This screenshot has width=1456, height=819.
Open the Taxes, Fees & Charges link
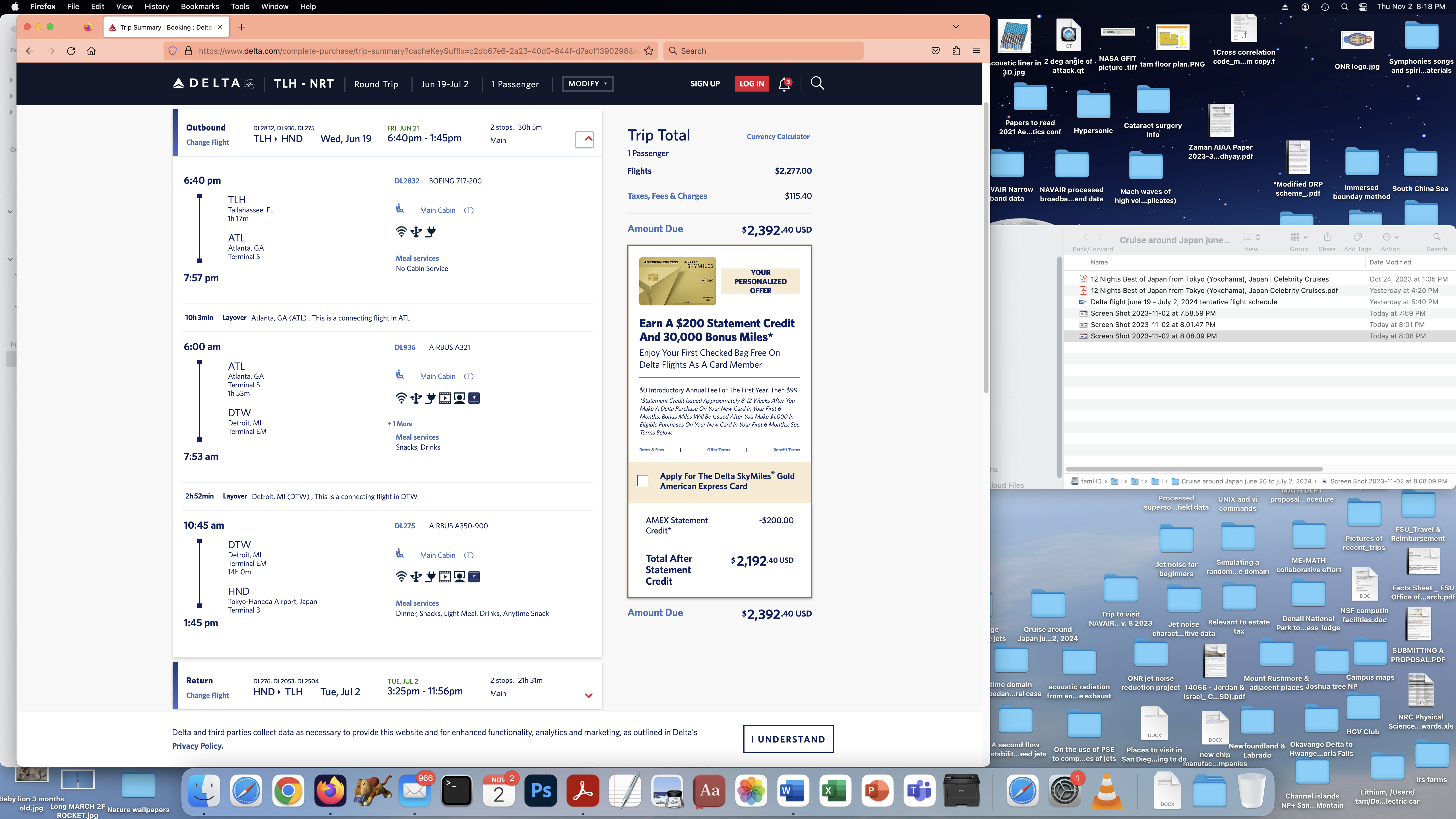coord(667,196)
